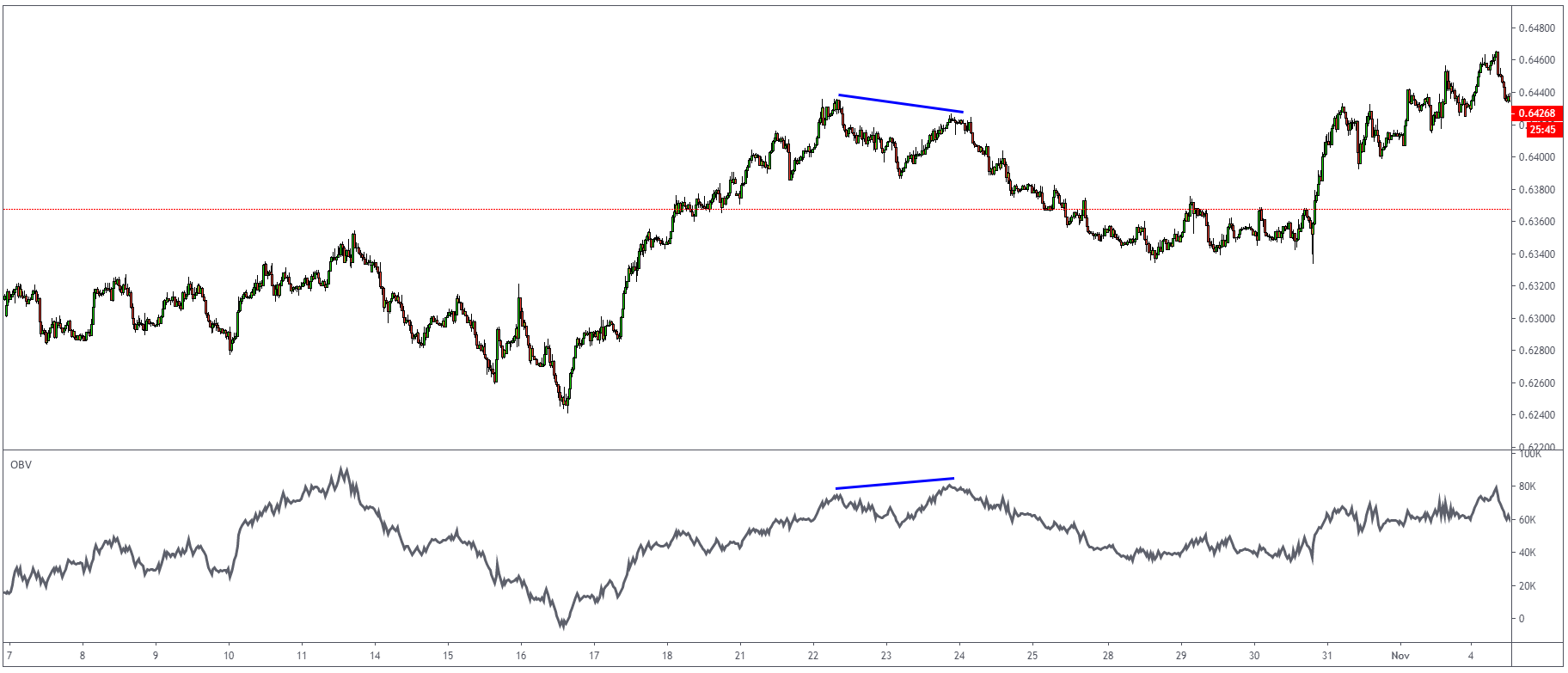This screenshot has height=673, width=1568.
Task: Click the 0.64800 price axis label
Action: 1535,28
